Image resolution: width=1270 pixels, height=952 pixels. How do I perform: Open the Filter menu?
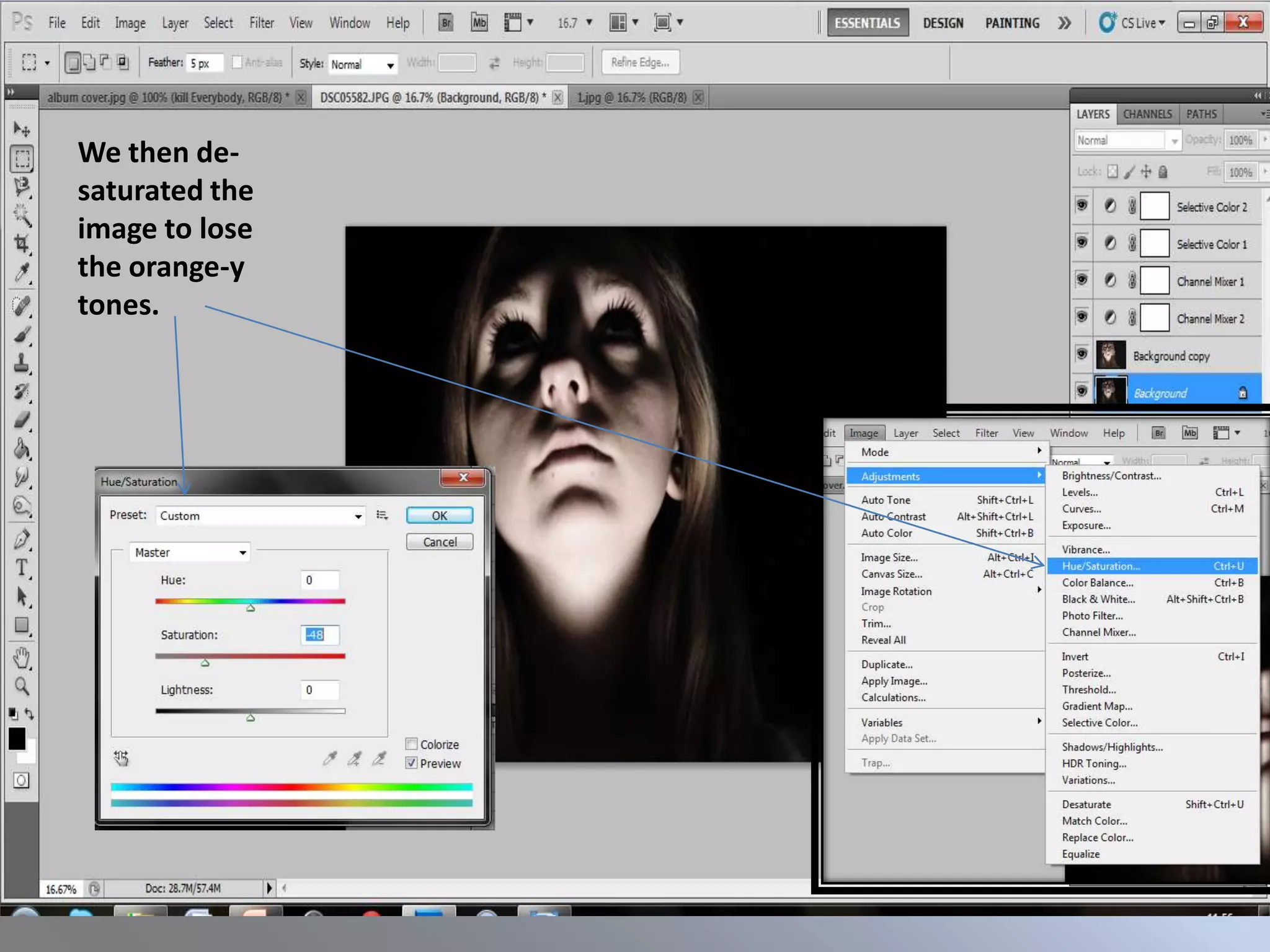point(261,23)
